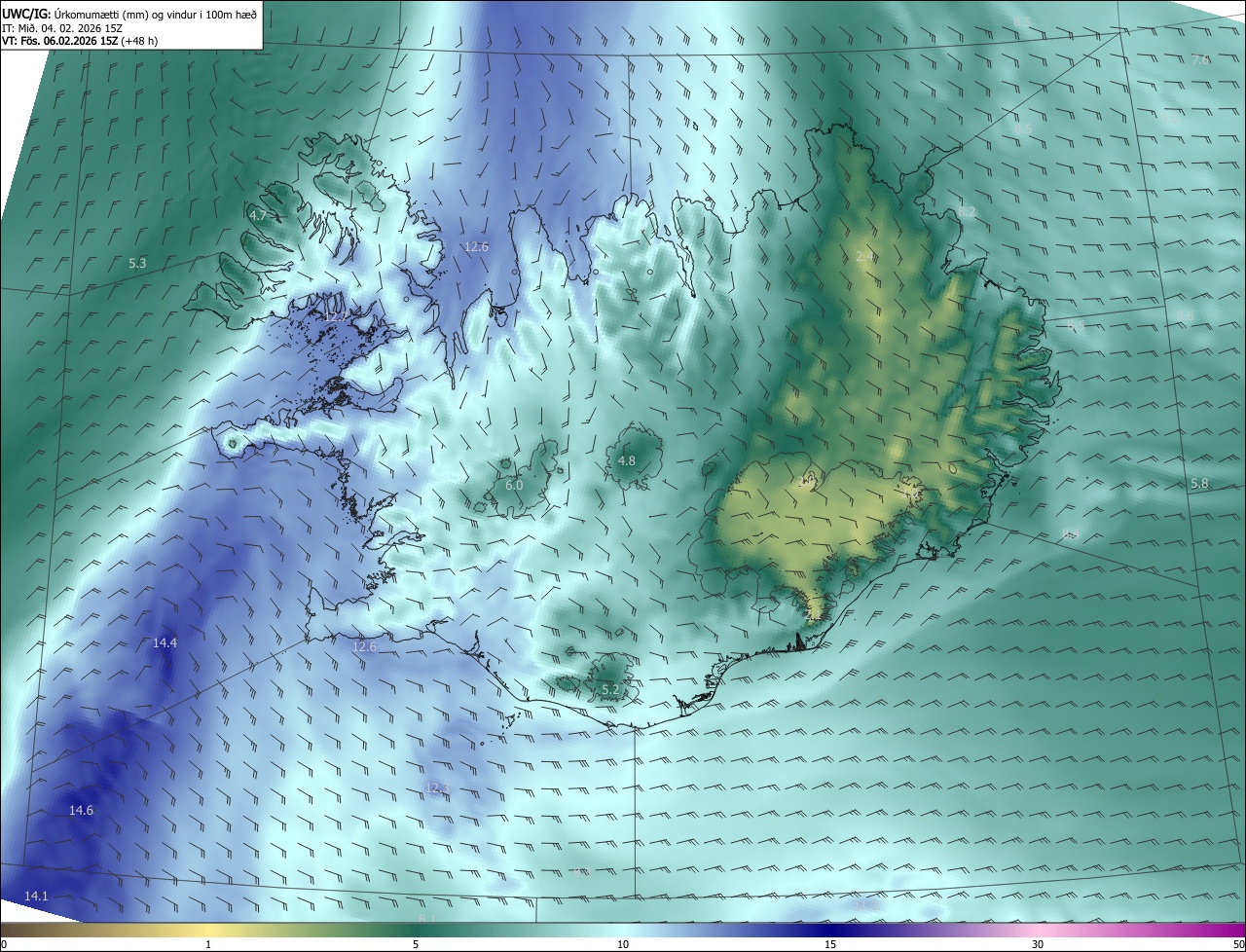Click the 30 tick label on the colorbar
Screen dimensions: 1246x952
1038,944
